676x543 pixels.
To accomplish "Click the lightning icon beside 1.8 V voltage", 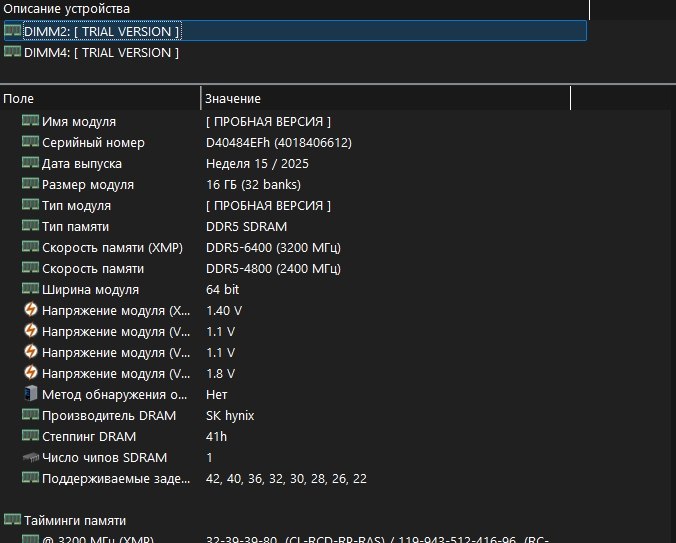I will click(31, 372).
